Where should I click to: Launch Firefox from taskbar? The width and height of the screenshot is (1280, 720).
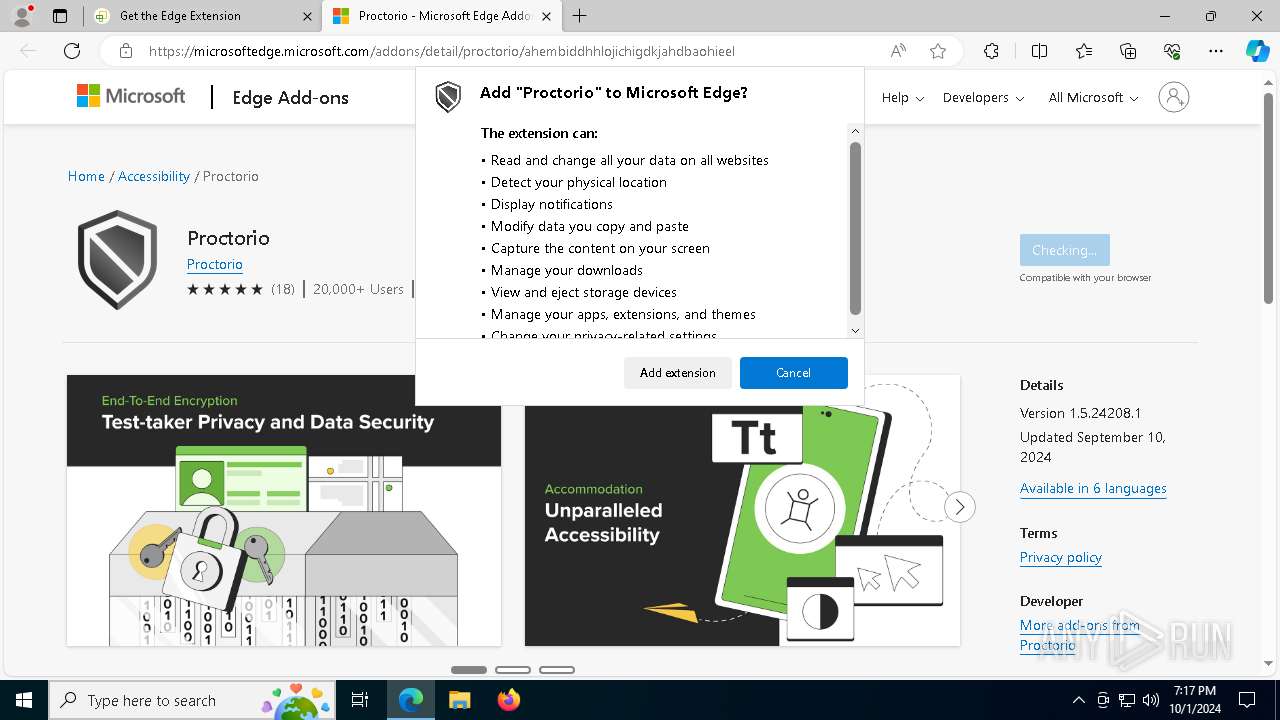coord(509,700)
